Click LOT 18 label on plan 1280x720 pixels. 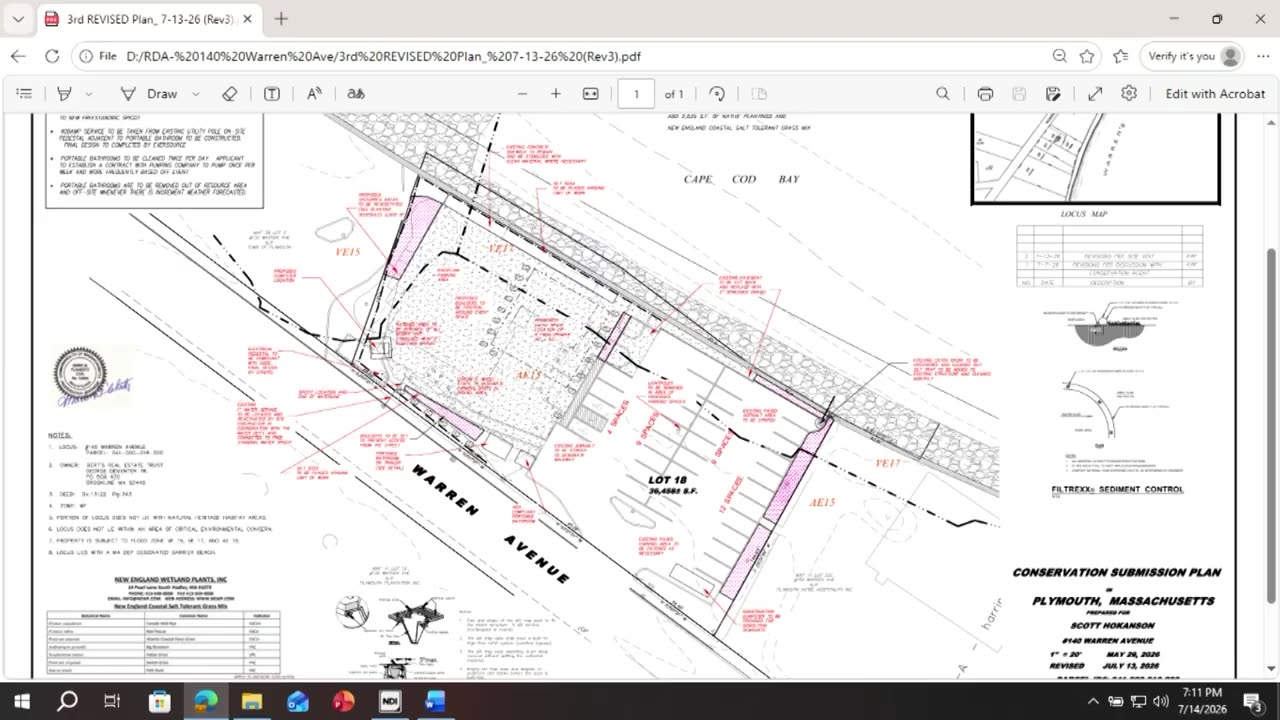[x=667, y=480]
